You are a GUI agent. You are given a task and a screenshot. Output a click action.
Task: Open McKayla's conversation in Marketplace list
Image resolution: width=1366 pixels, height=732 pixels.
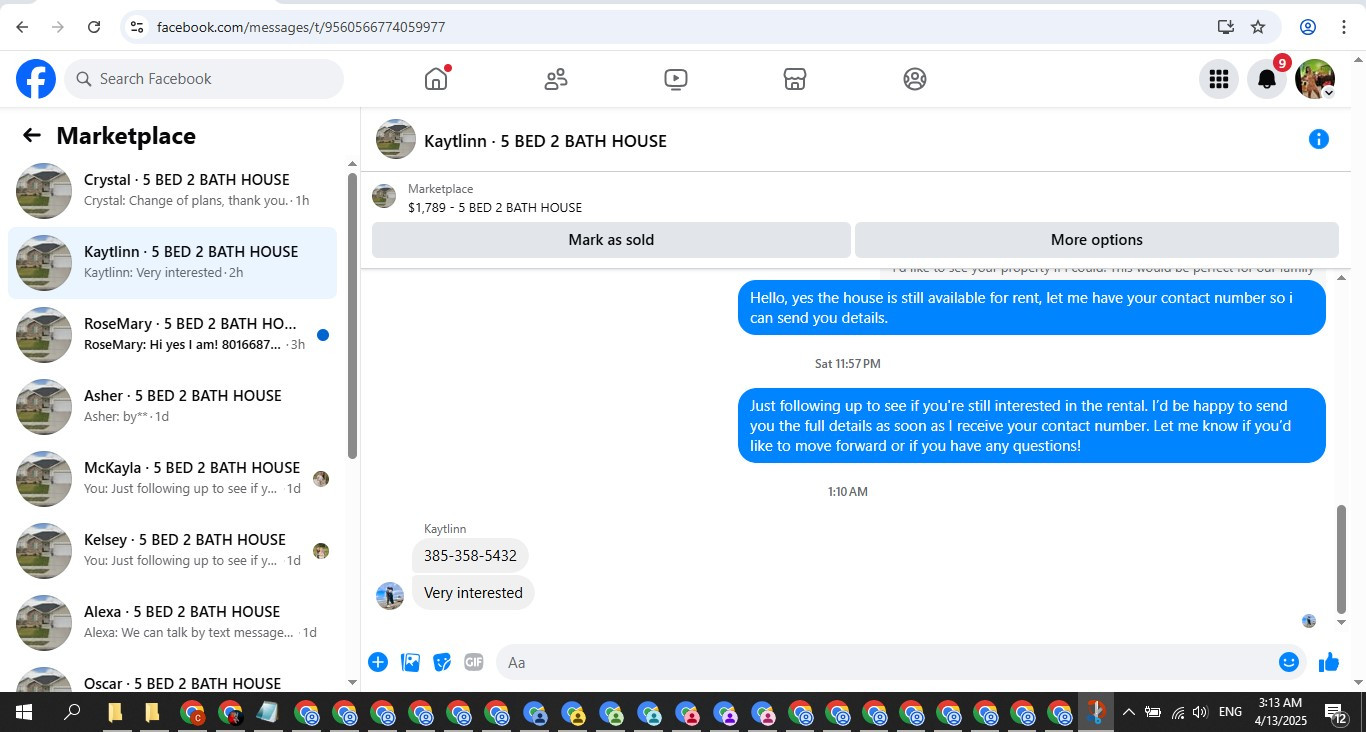172,479
